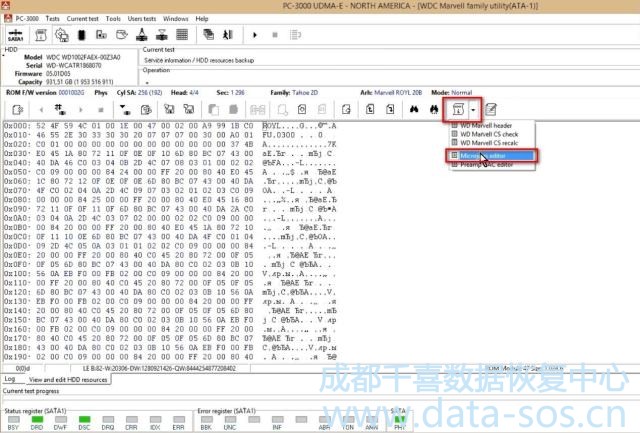Click the flask-over-disk icon
640x433 pixels.
(142, 35)
